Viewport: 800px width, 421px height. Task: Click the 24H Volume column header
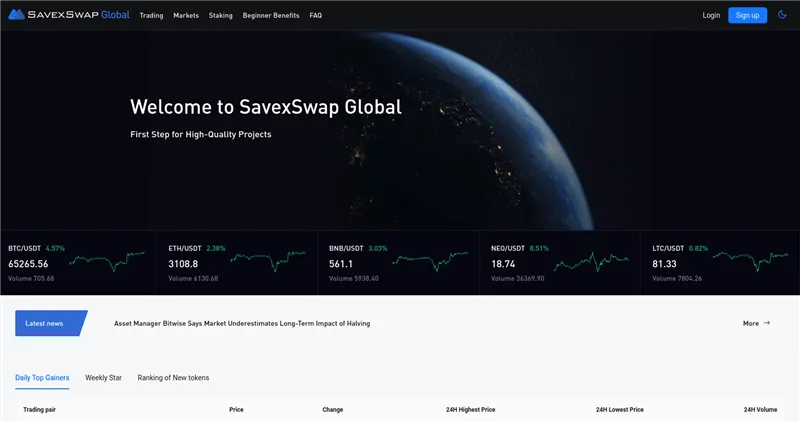coord(760,410)
